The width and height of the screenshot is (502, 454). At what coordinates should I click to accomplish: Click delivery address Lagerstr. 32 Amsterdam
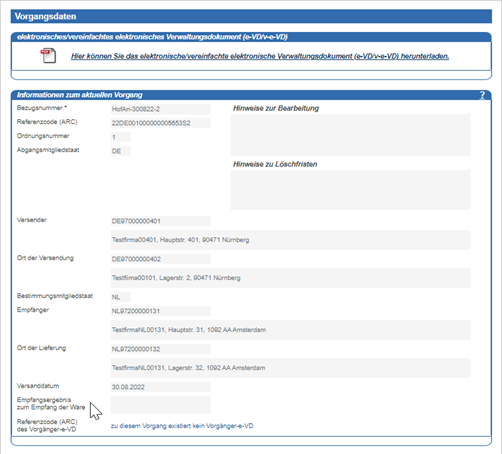pyautogui.click(x=291, y=368)
